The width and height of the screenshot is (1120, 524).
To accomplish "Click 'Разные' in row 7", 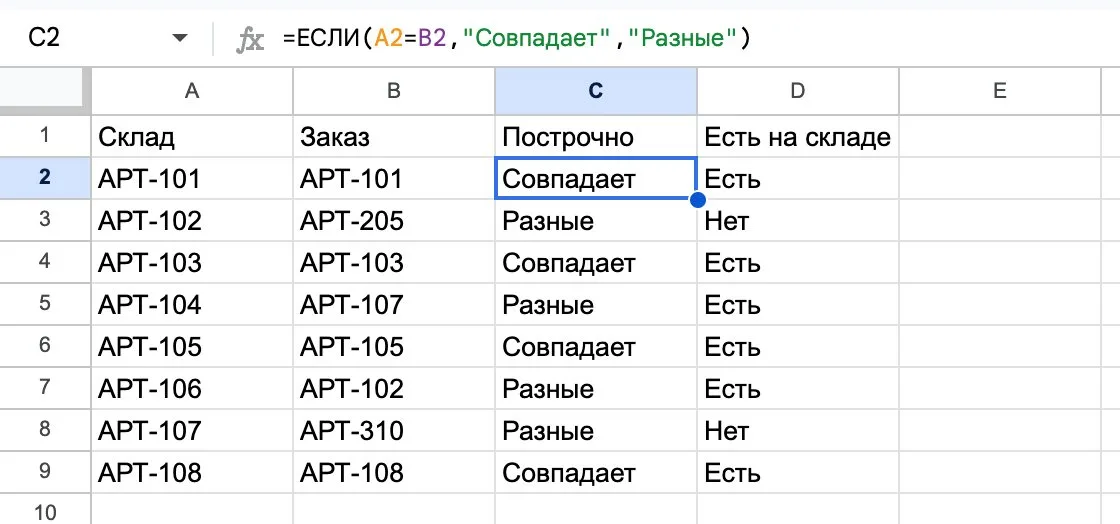I will click(x=596, y=388).
